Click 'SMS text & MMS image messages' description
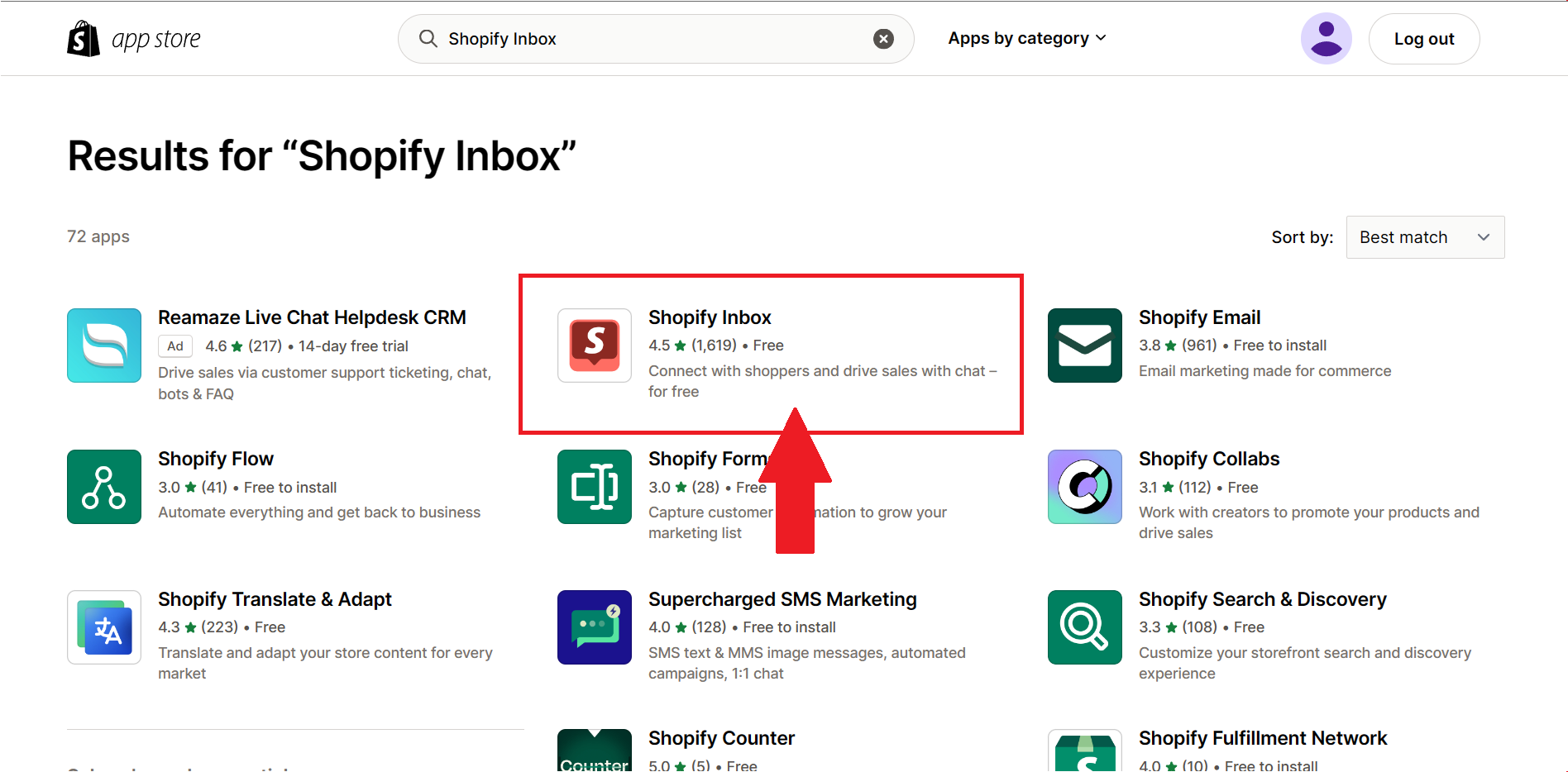Screen dimensions: 1568x772 [x=807, y=663]
